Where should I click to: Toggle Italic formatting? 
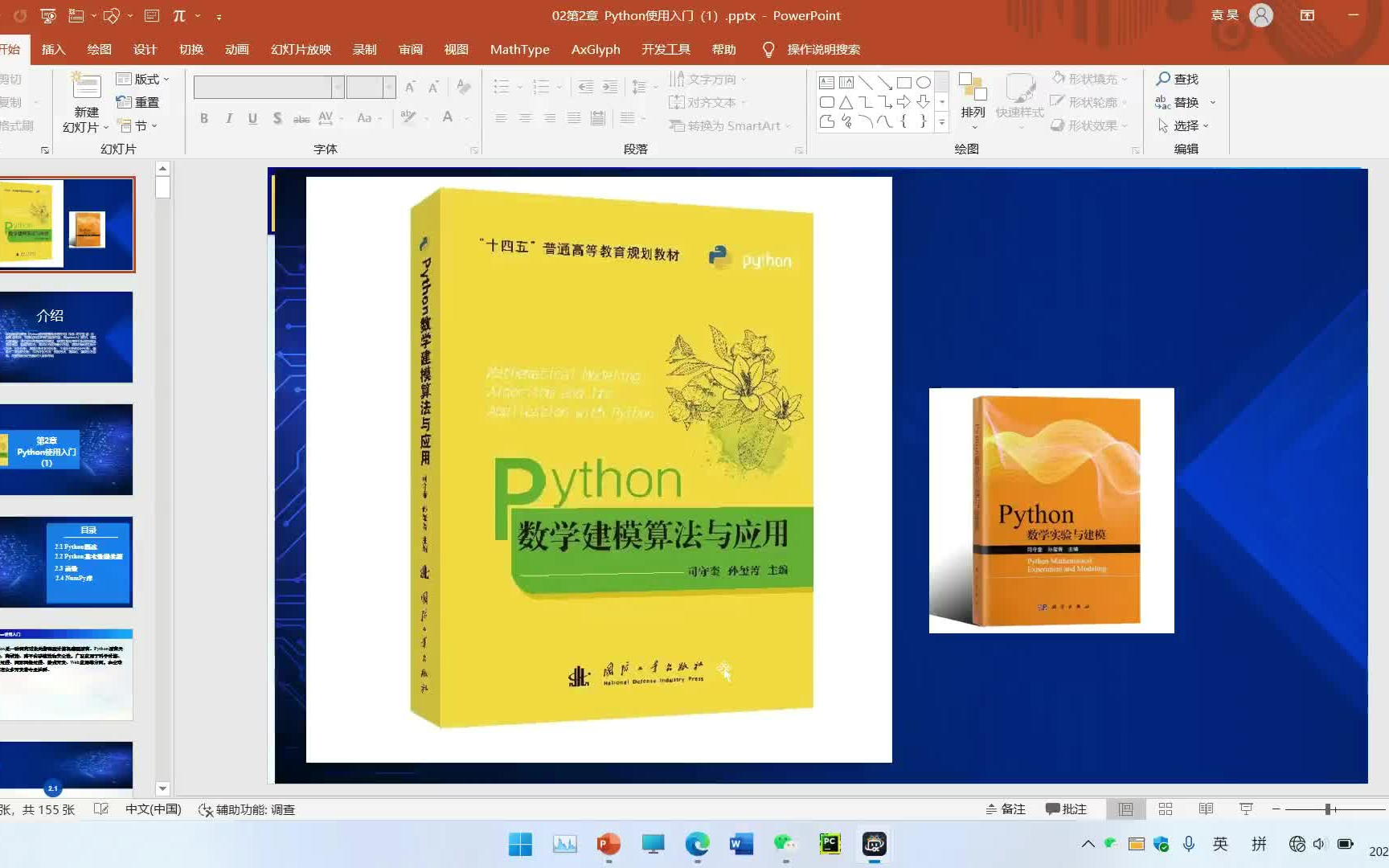click(229, 118)
